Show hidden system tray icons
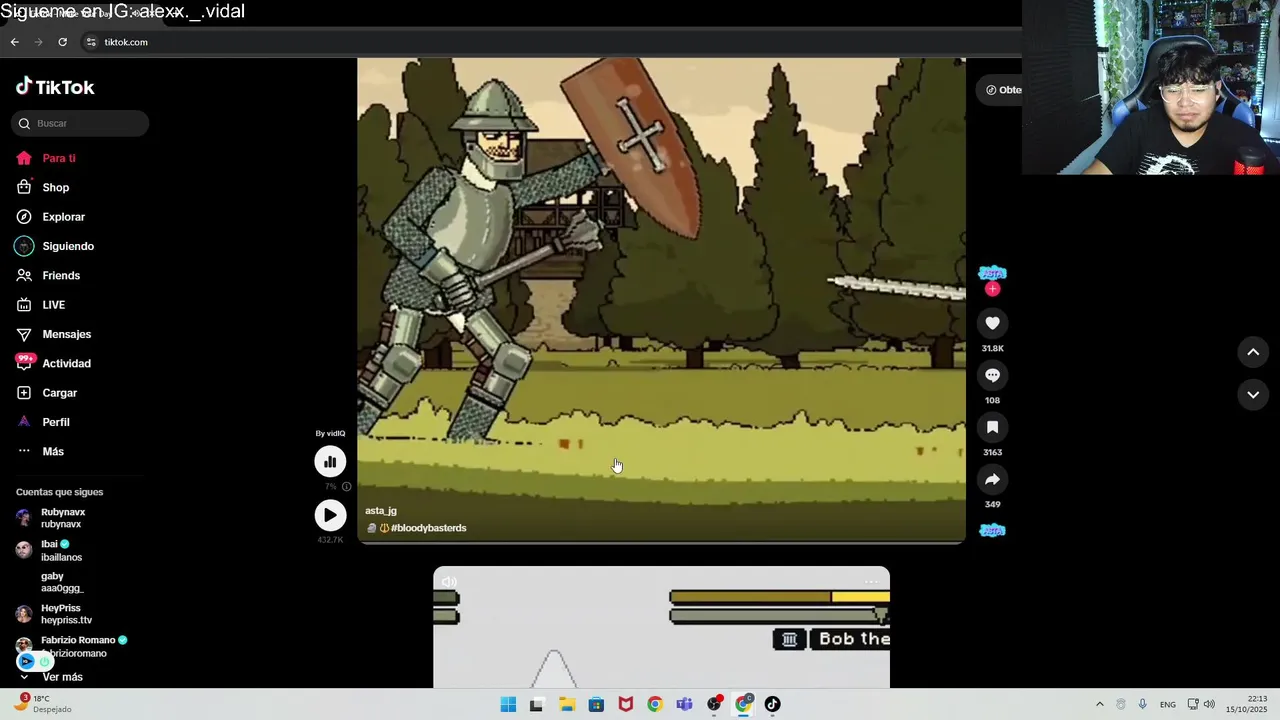 pyautogui.click(x=1100, y=704)
